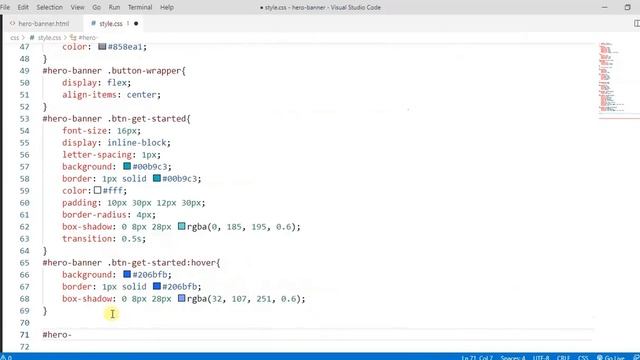Open color picker for #858ea1 swatch
The height and width of the screenshot is (360, 640).
click(x=102, y=47)
